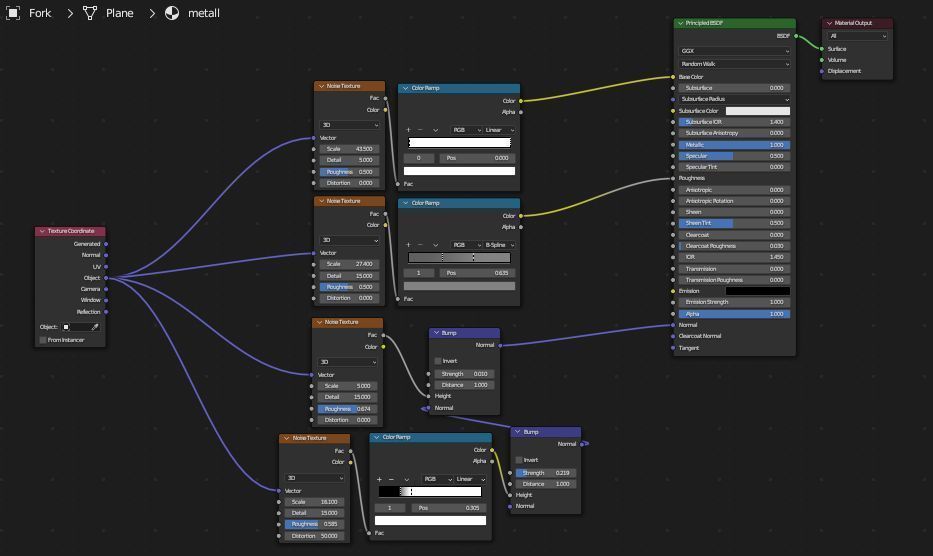933x556 pixels.
Task: Click the Subsurface IOR 1.400 field
Action: (x=735, y=122)
